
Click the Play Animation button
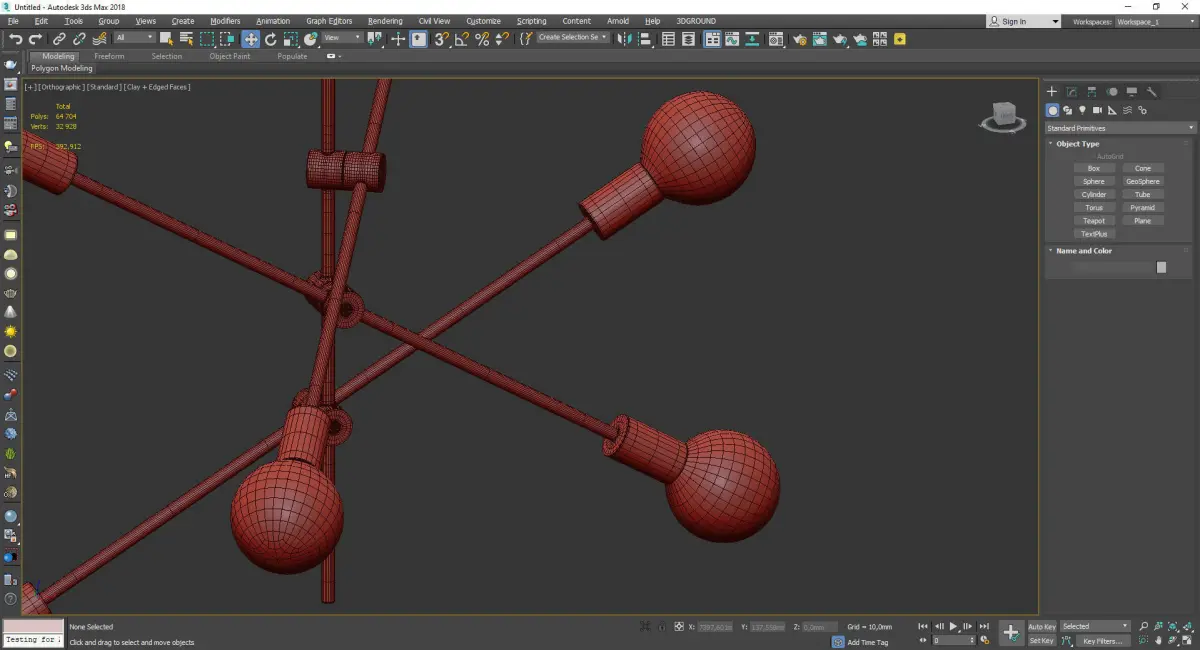click(x=954, y=626)
